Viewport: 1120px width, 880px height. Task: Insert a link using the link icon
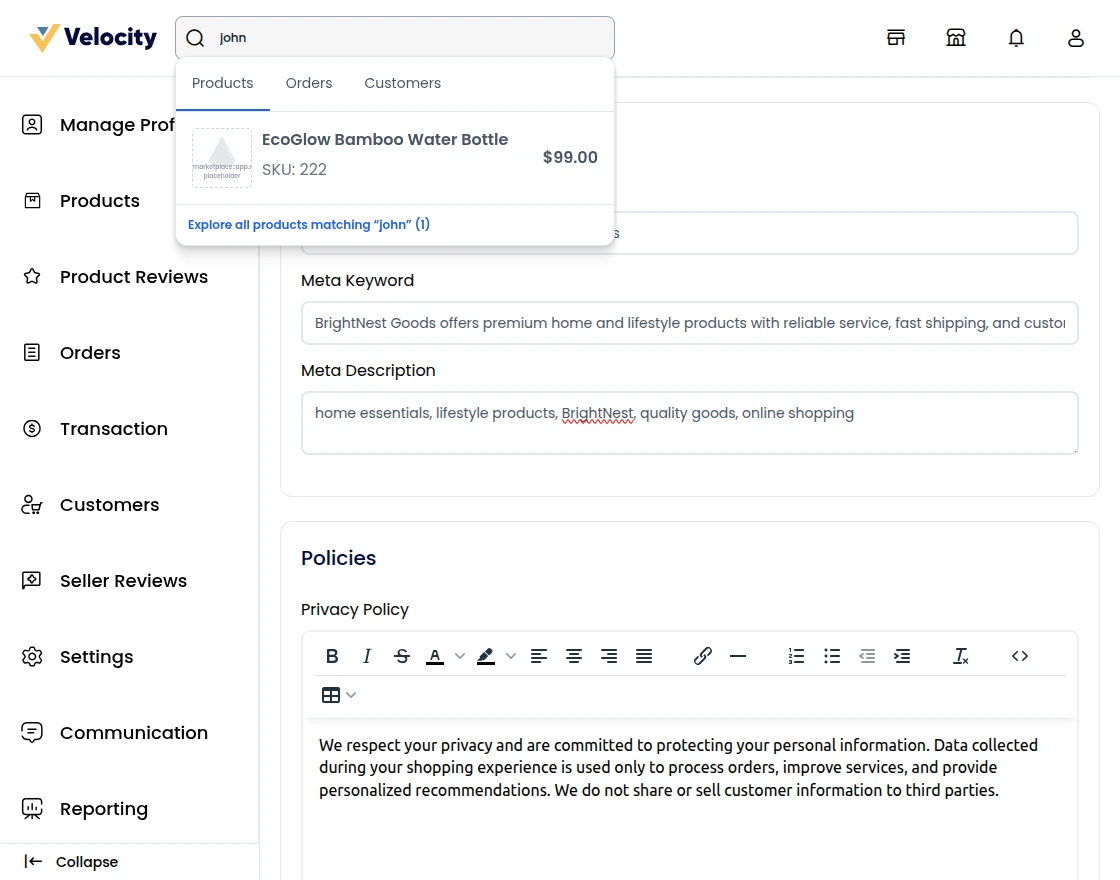tap(702, 656)
